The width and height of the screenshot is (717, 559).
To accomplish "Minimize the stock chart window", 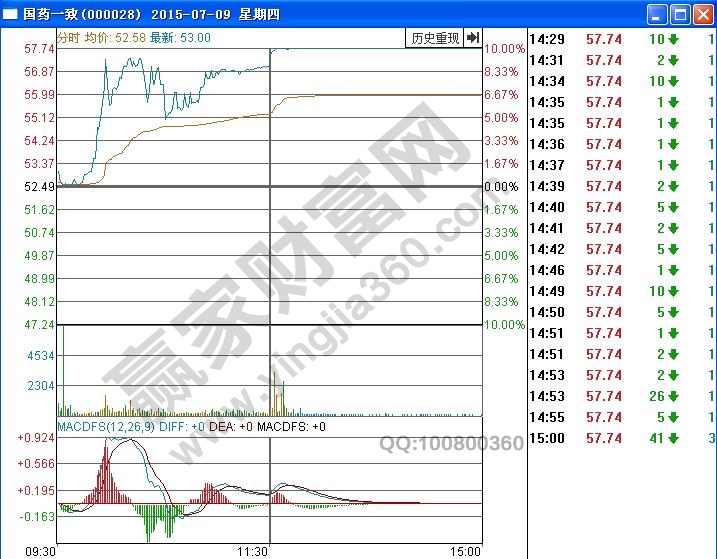I will pyautogui.click(x=656, y=14).
